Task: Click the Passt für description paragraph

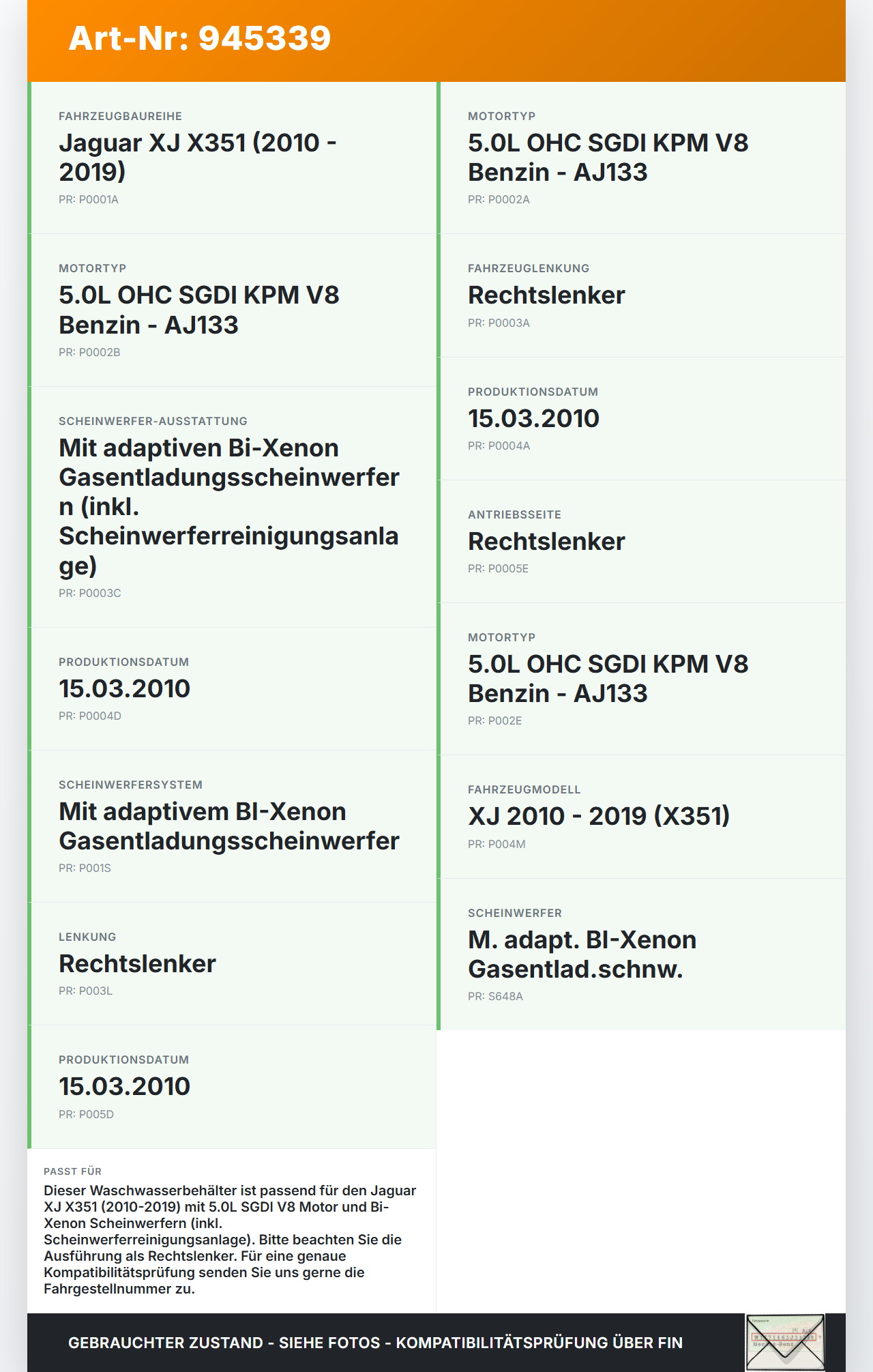Action: click(230, 1240)
